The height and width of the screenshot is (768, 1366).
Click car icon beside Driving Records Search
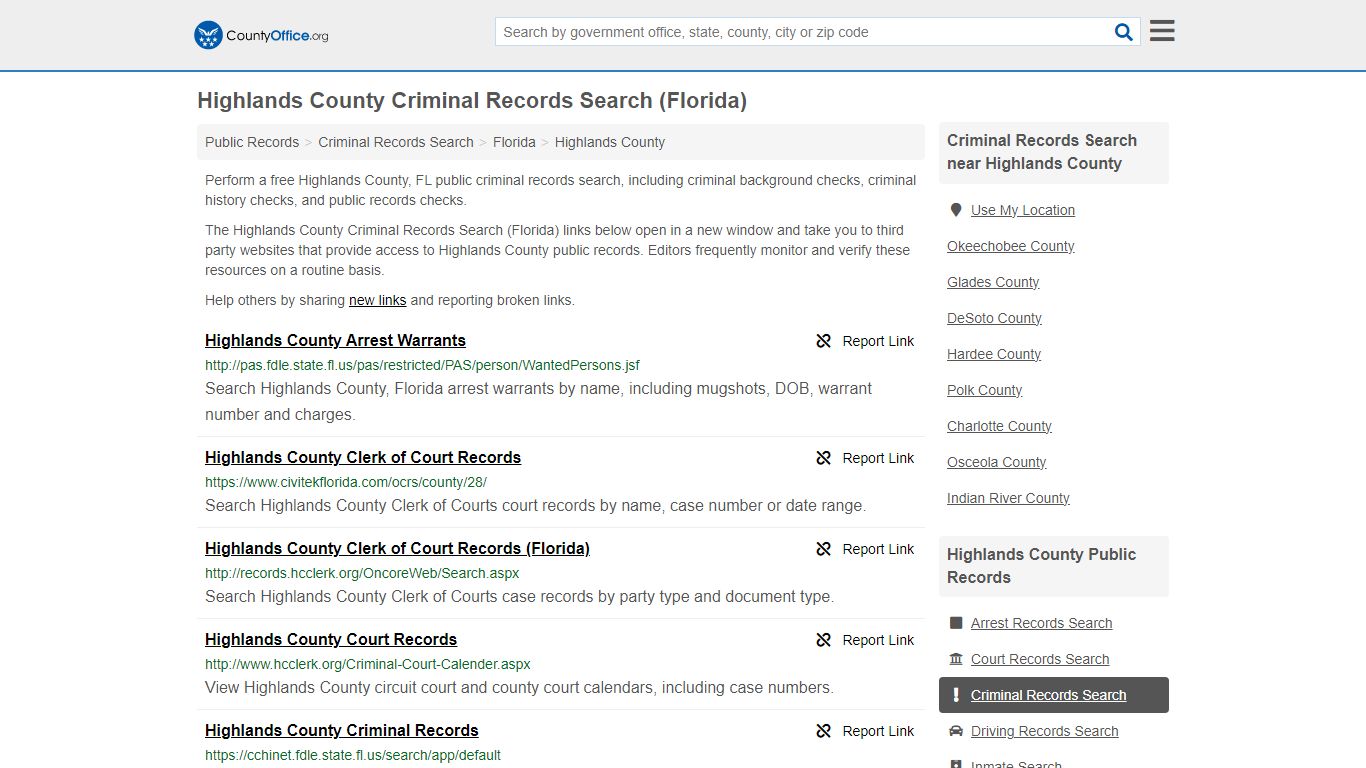click(x=956, y=731)
